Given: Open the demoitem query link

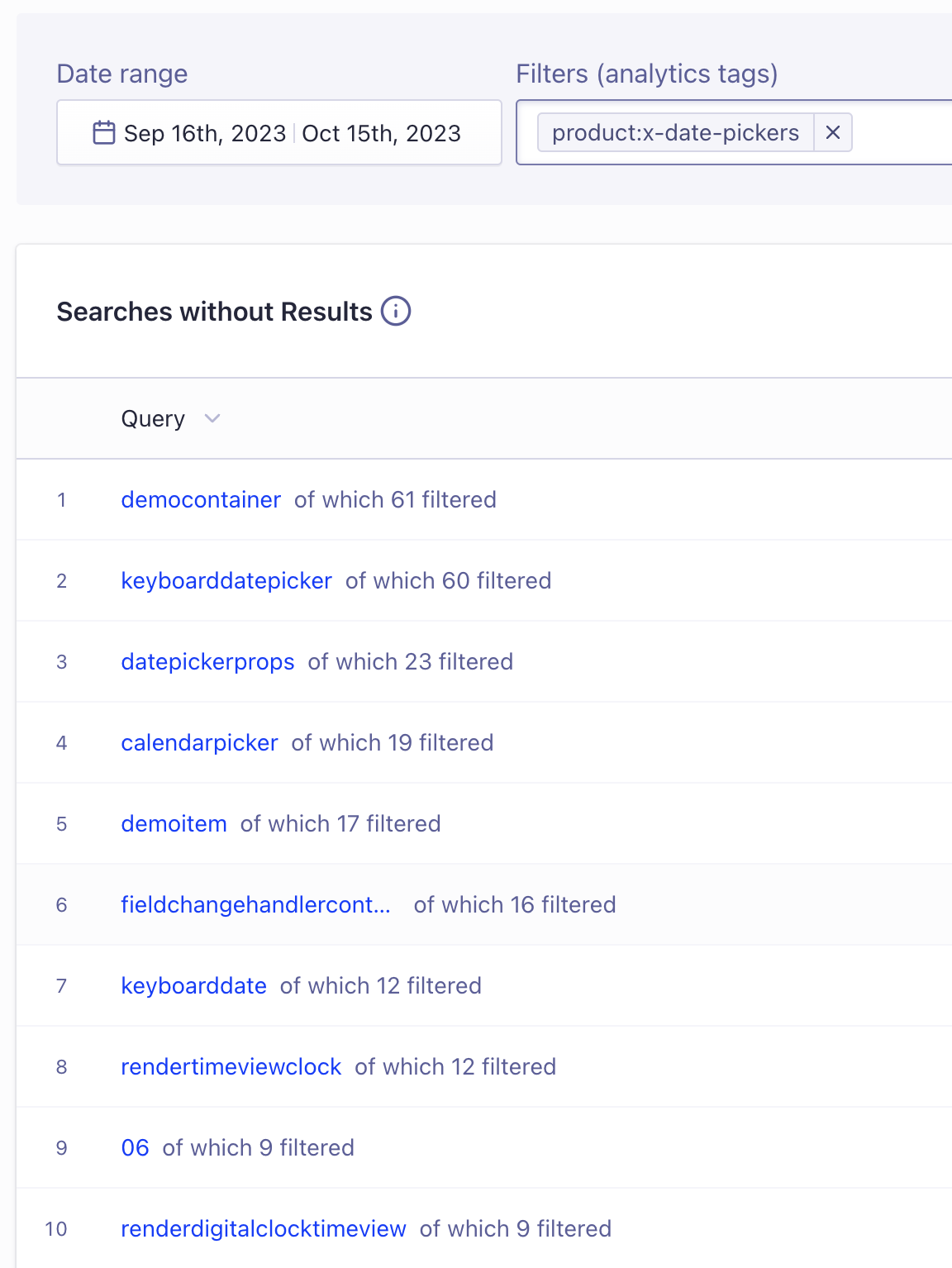Looking at the screenshot, I should tap(174, 823).
